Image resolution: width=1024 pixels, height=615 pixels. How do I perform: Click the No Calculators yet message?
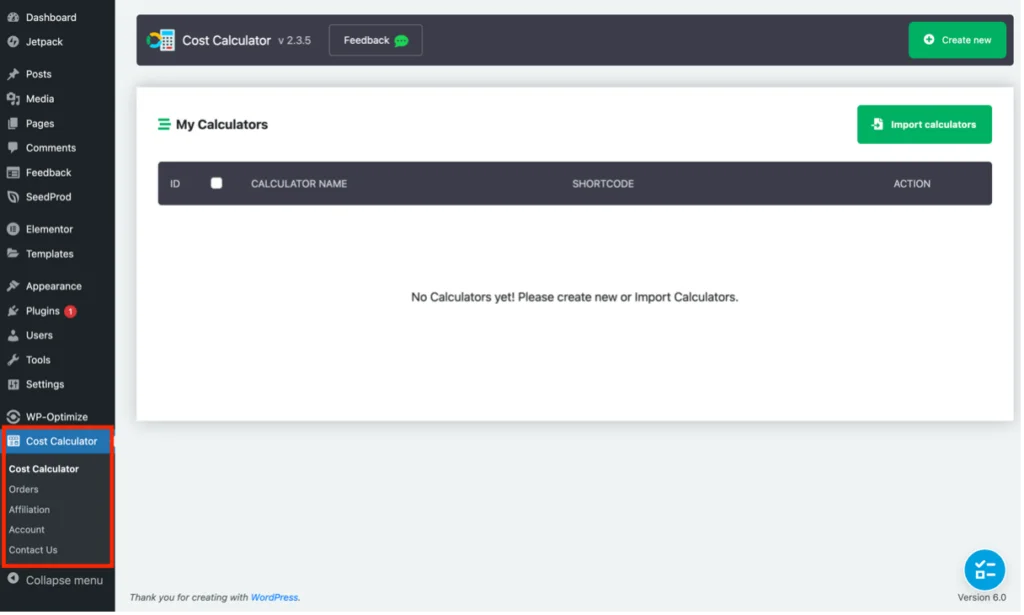click(576, 298)
